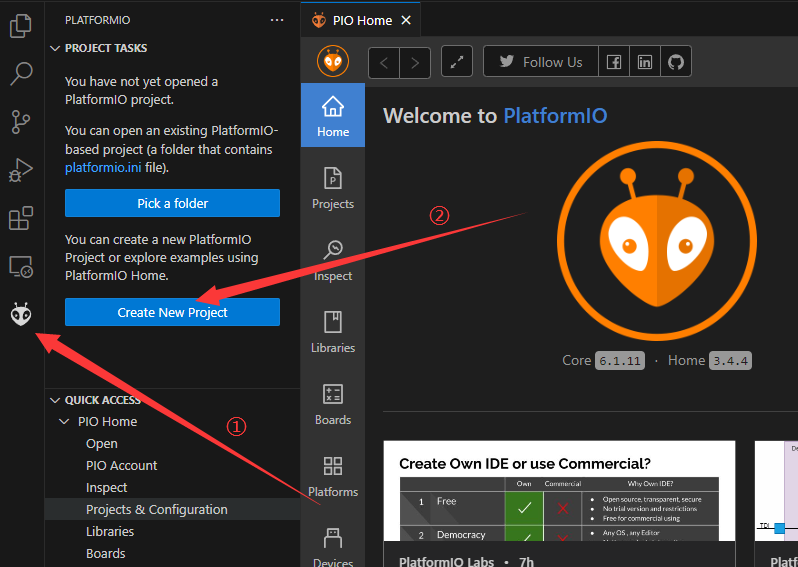Open the PLATFORMIO panel more actions menu
The width and height of the screenshot is (798, 567).
pyautogui.click(x=277, y=20)
